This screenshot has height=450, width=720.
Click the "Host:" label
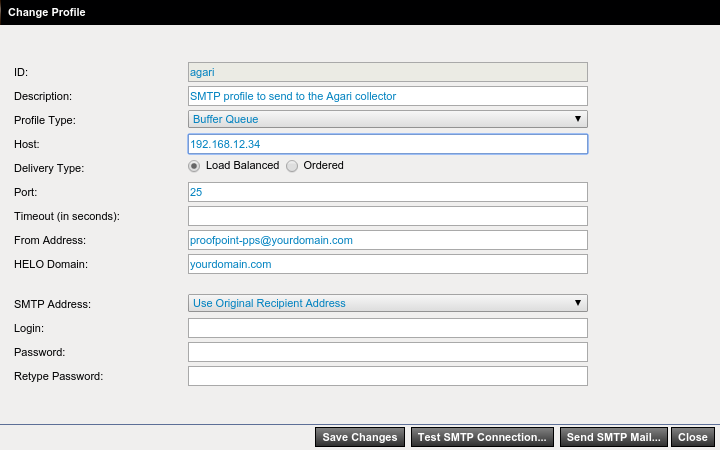coord(27,145)
